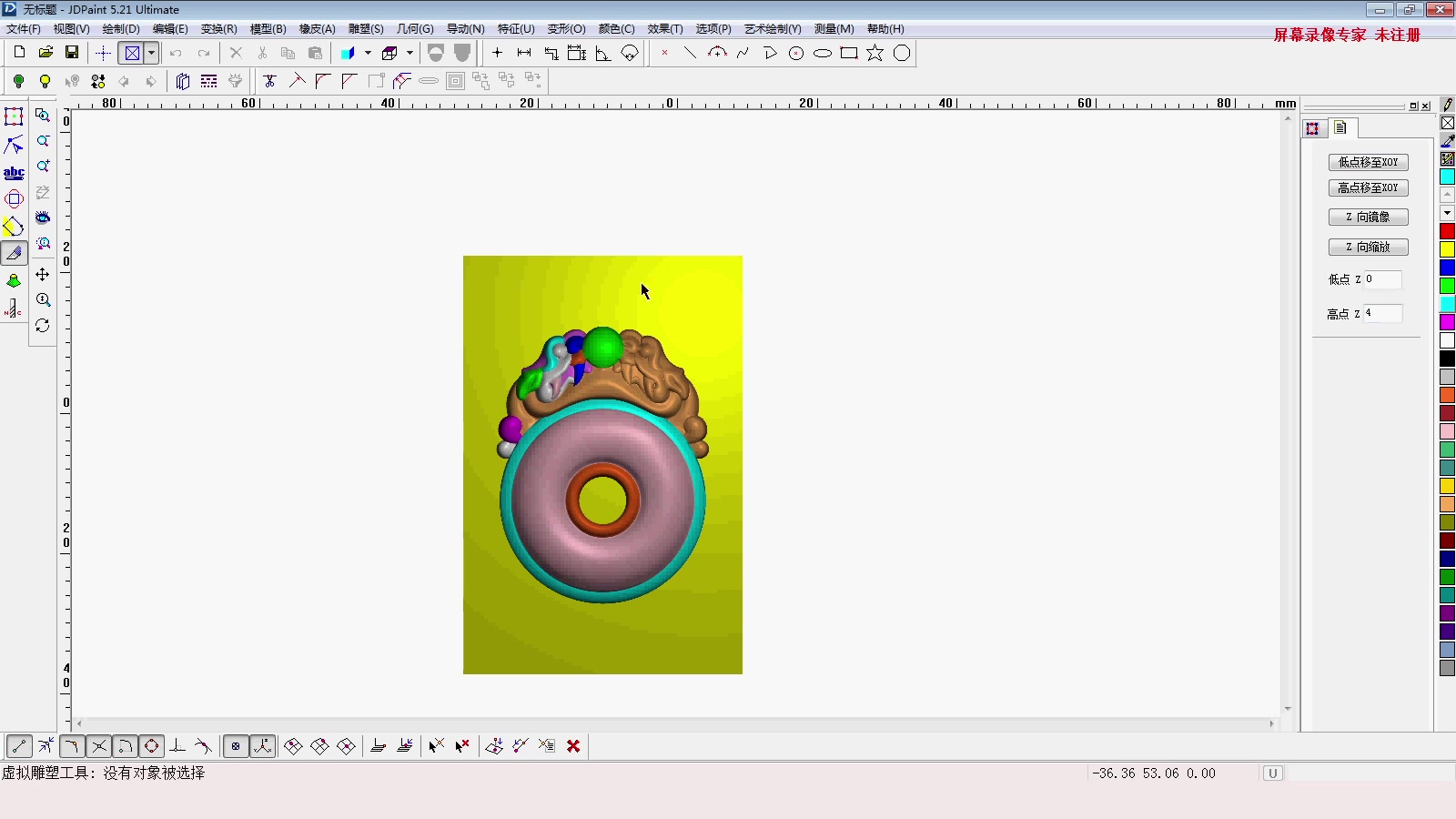Click the 低点 Z input field
This screenshot has width=1456, height=819.
point(1382,279)
